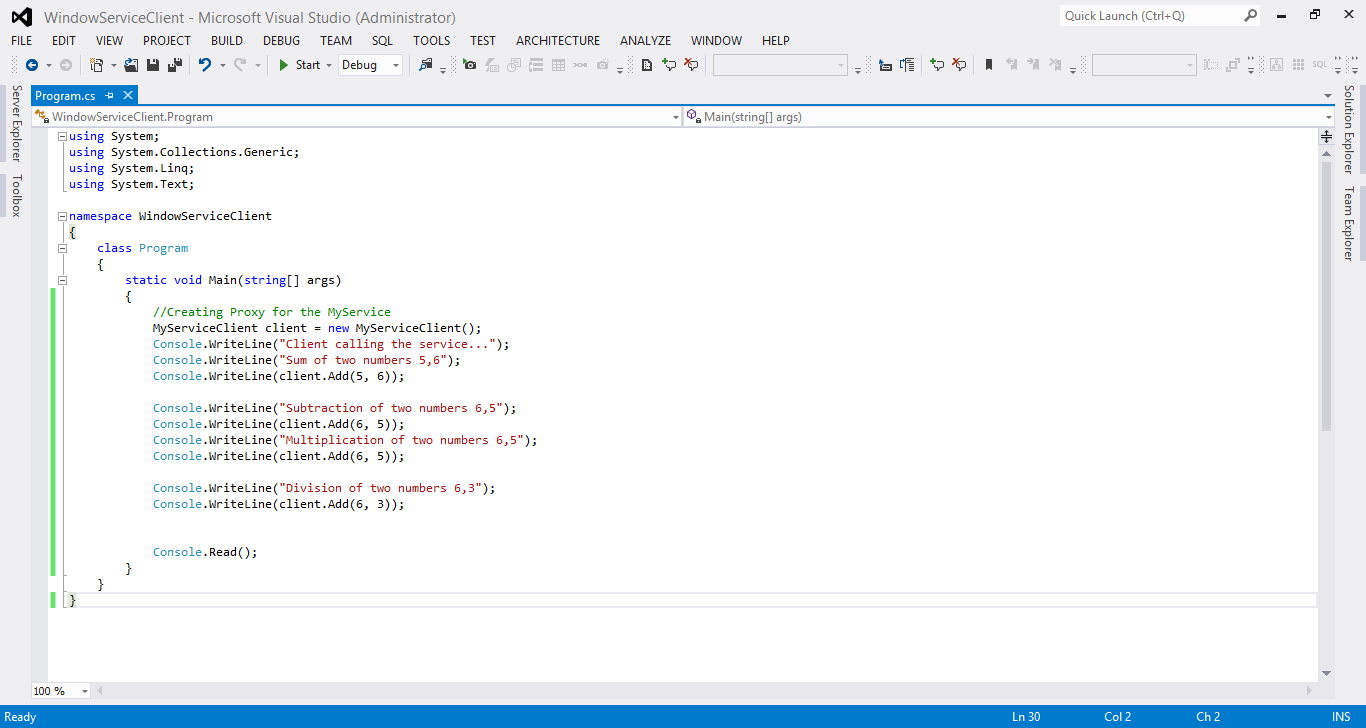The height and width of the screenshot is (728, 1366).
Task: Click the Start debugging button
Action: click(x=298, y=65)
